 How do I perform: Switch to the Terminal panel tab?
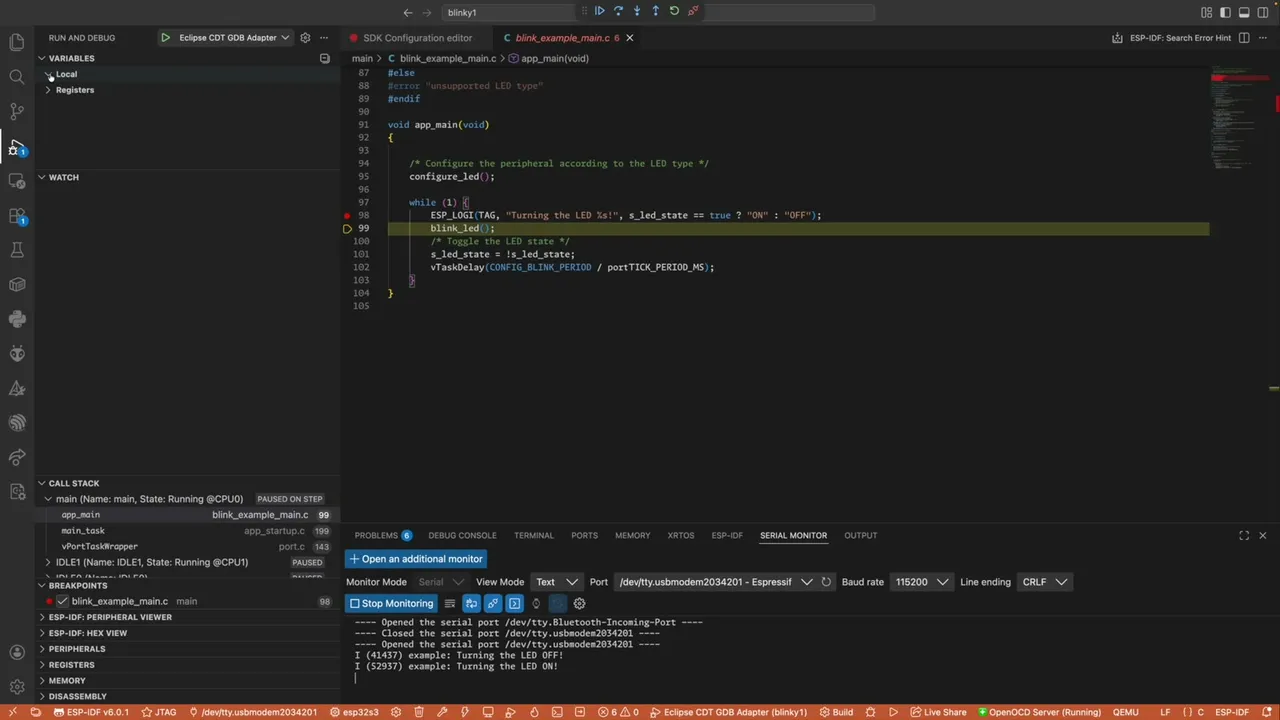click(x=533, y=536)
